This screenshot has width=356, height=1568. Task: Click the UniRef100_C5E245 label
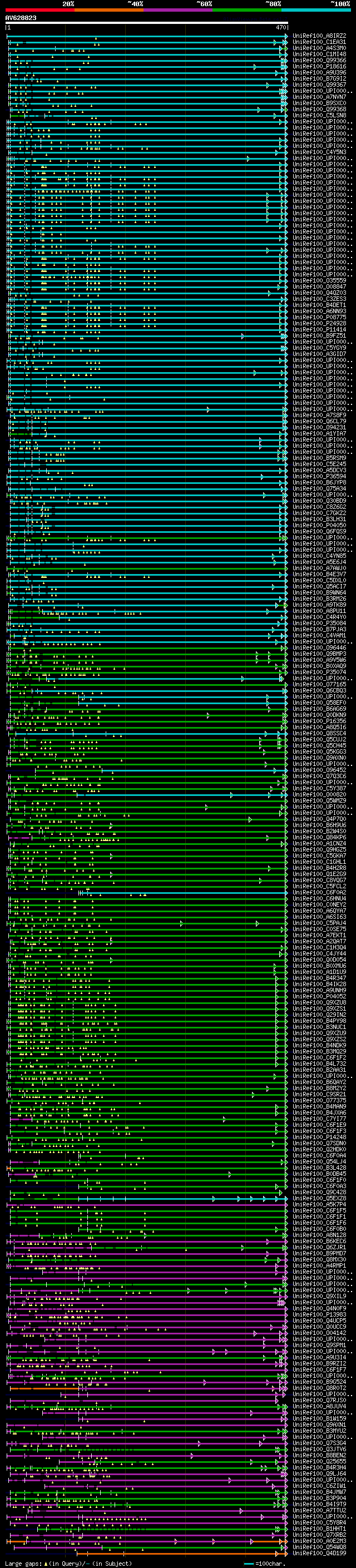(x=319, y=464)
